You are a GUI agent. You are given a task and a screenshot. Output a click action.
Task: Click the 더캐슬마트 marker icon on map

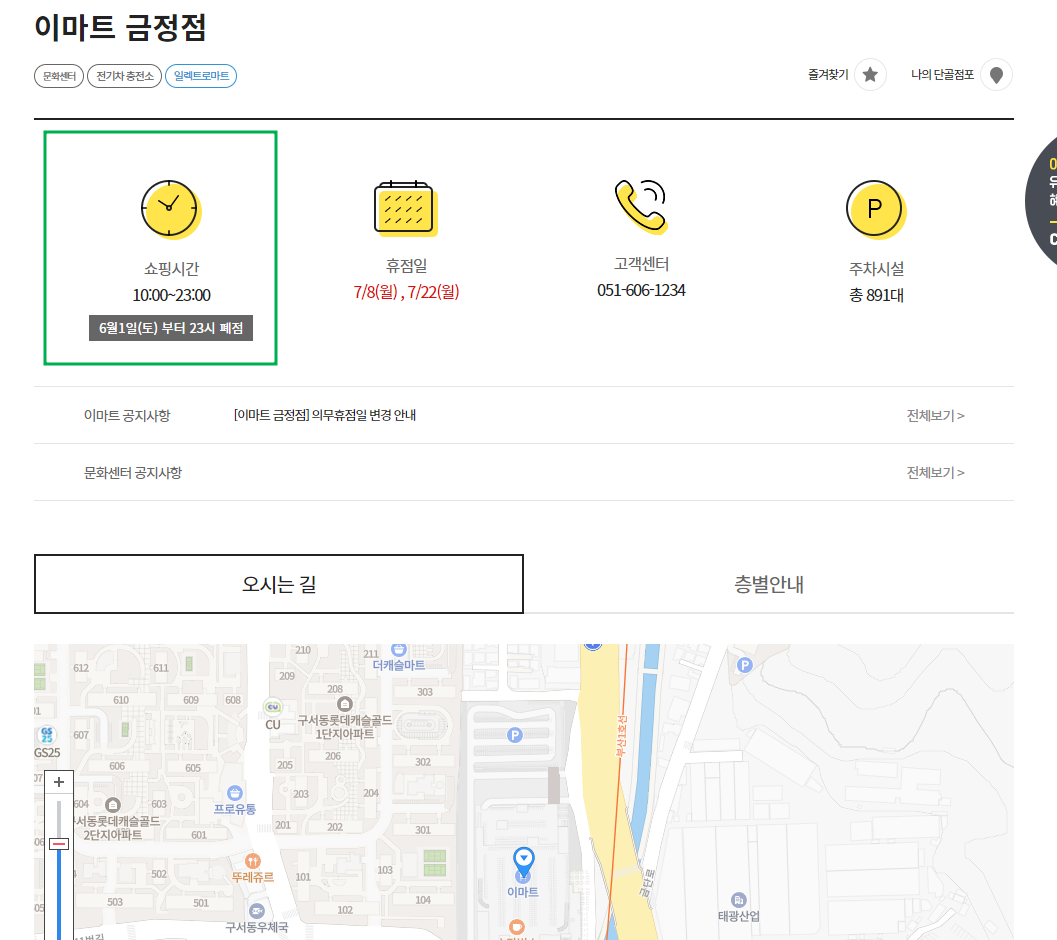(x=399, y=650)
